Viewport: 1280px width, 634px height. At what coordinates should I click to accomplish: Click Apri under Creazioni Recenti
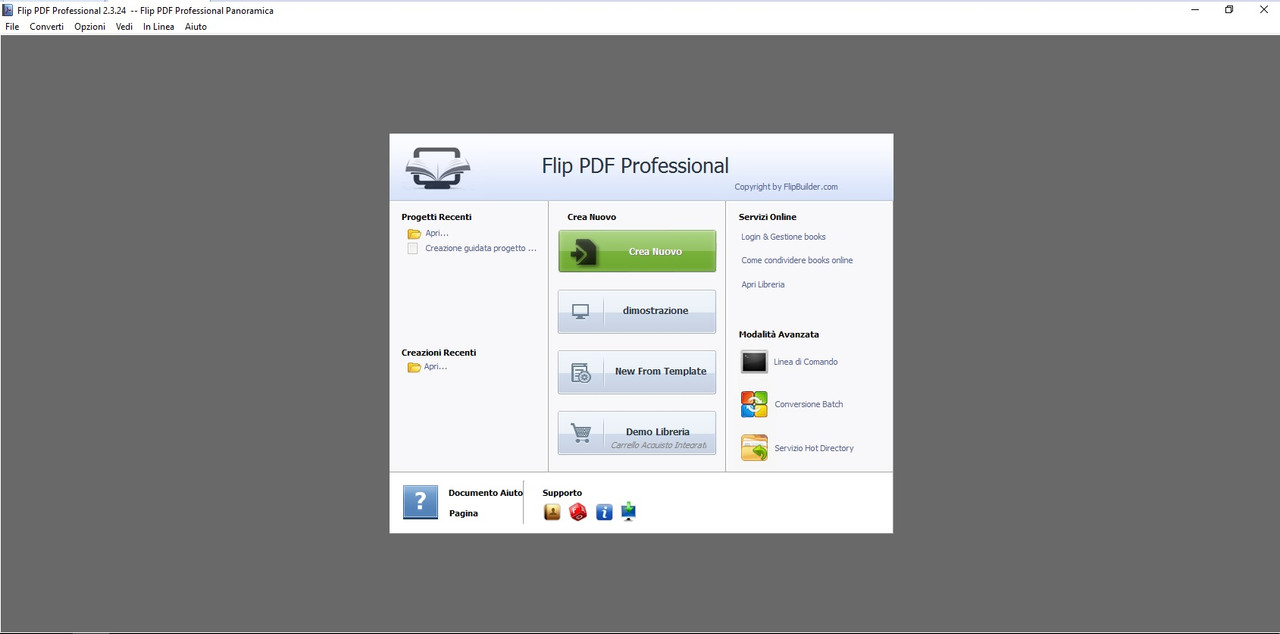(436, 367)
